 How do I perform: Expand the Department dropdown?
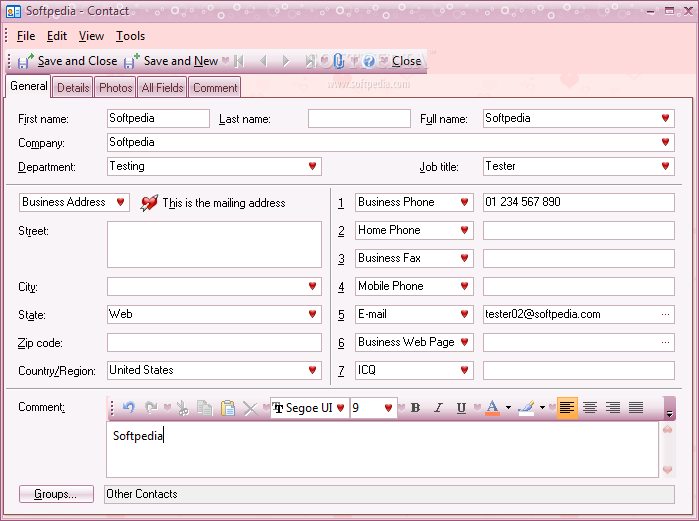[312, 166]
